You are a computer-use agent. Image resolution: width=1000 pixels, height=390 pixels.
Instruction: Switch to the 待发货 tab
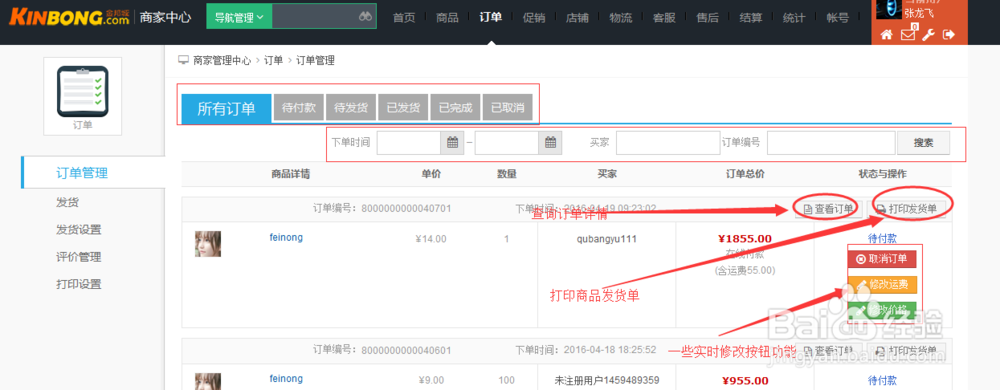pos(351,108)
